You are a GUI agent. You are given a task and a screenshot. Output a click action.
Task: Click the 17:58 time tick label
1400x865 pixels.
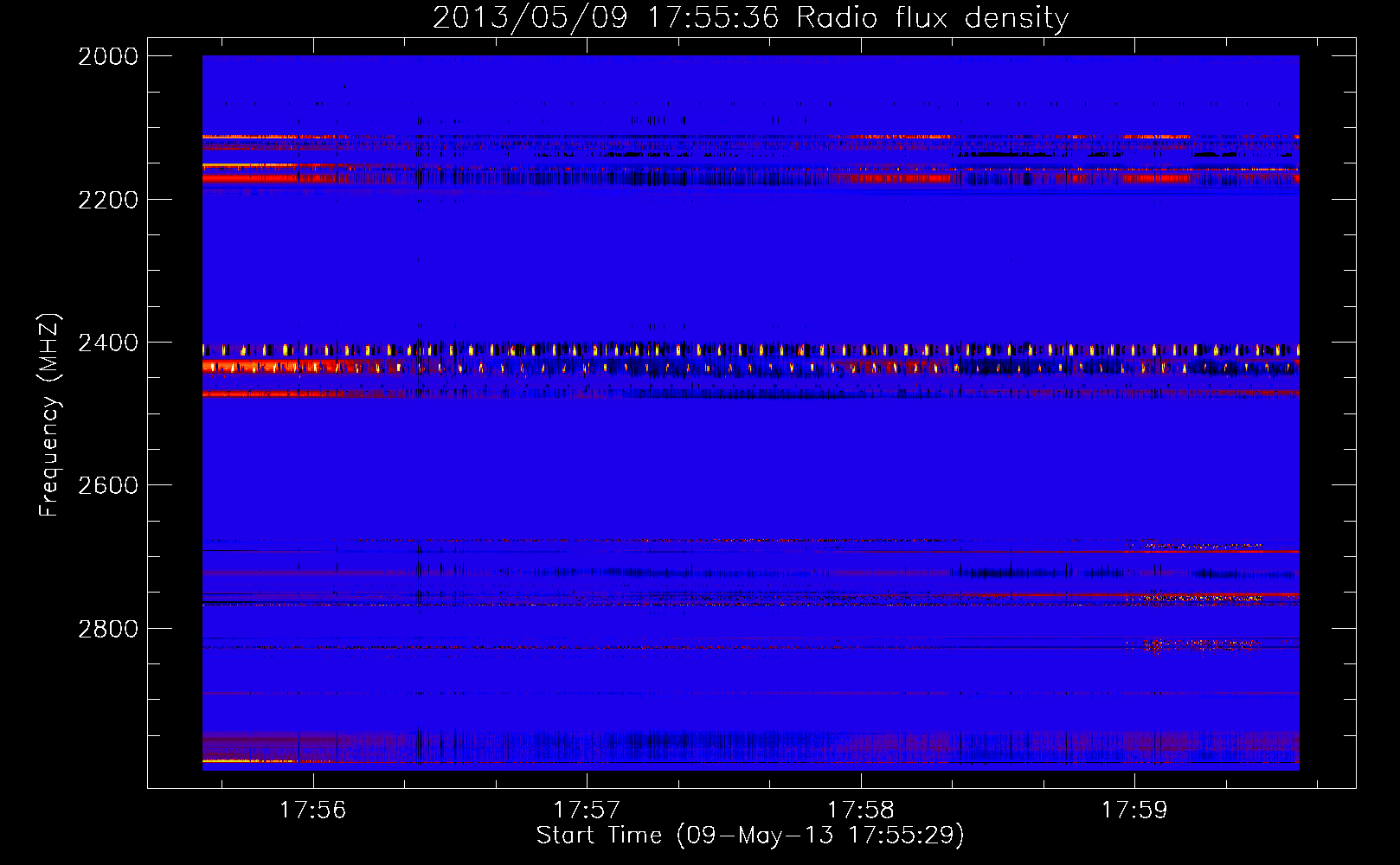pyautogui.click(x=861, y=811)
